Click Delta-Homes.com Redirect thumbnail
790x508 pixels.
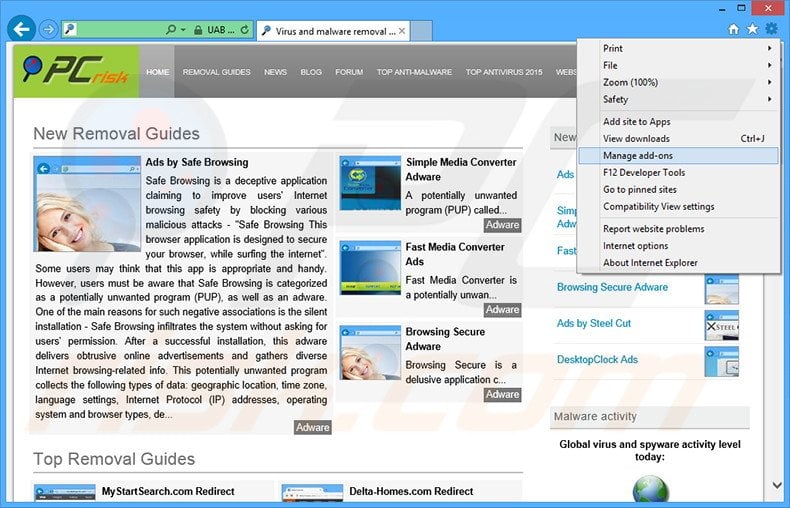click(x=312, y=492)
